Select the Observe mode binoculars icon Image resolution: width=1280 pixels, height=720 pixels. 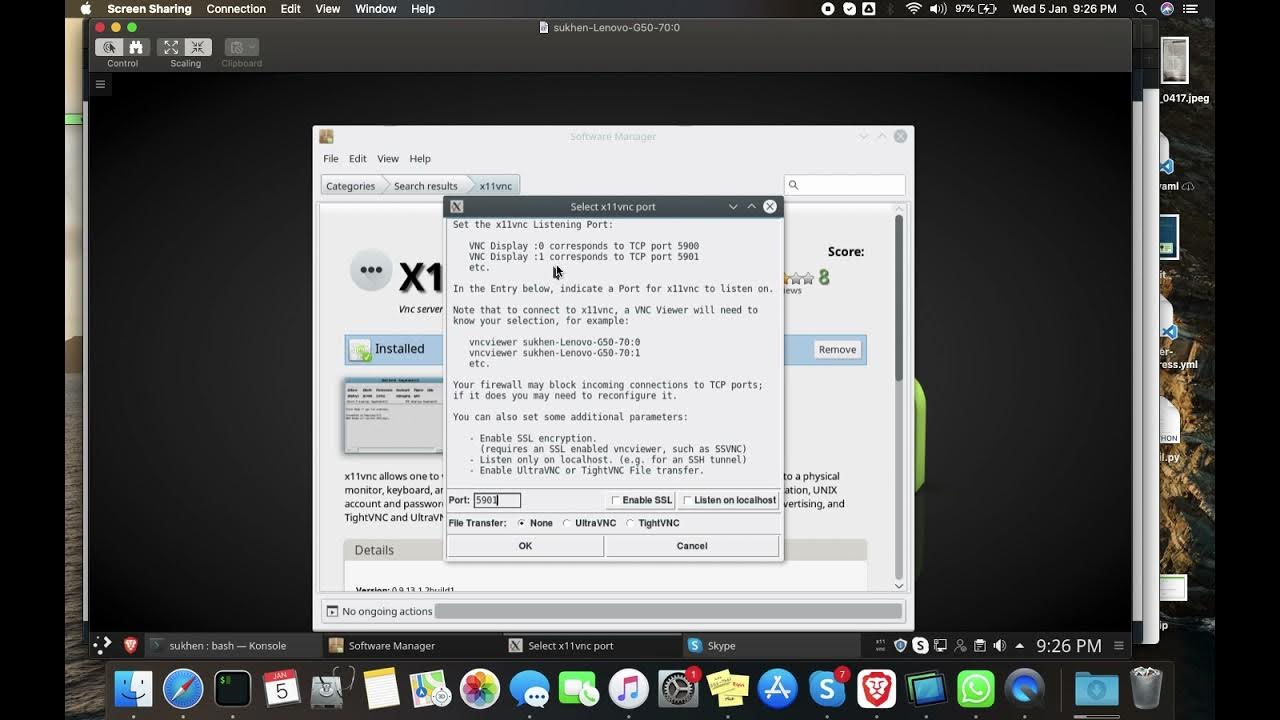click(x=136, y=47)
